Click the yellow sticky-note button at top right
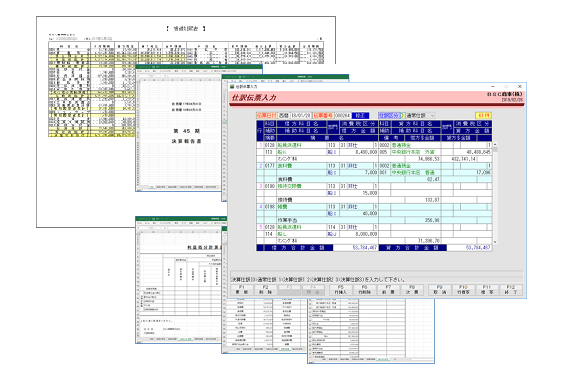 tap(483, 115)
